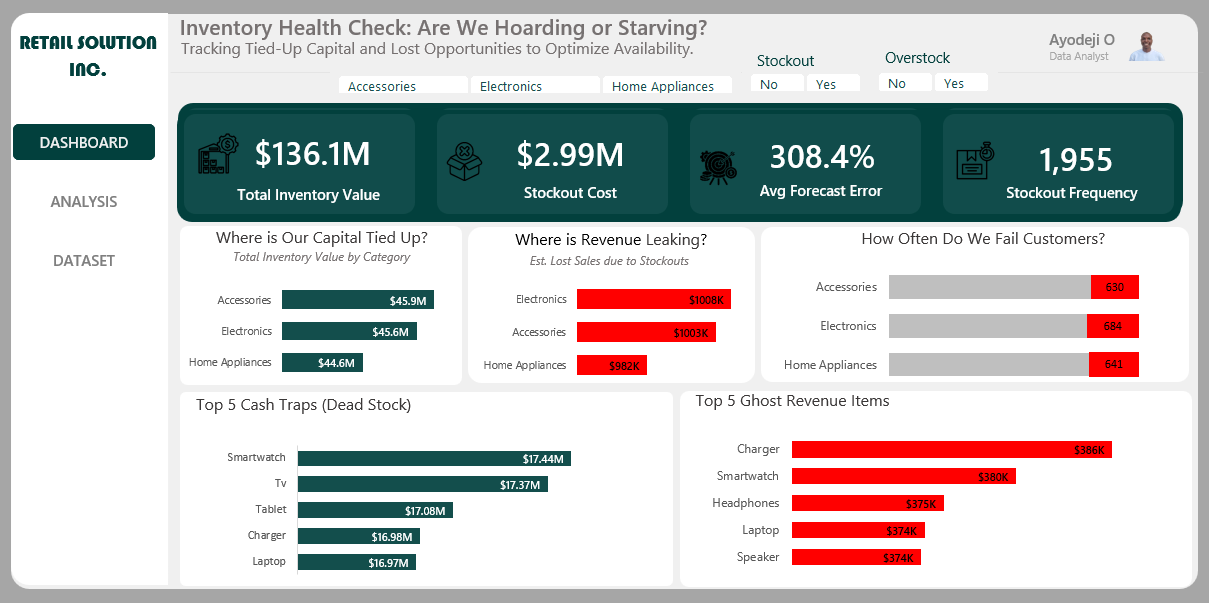
Task: Click the Ayodeji O name label
Action: pyautogui.click(x=1082, y=40)
